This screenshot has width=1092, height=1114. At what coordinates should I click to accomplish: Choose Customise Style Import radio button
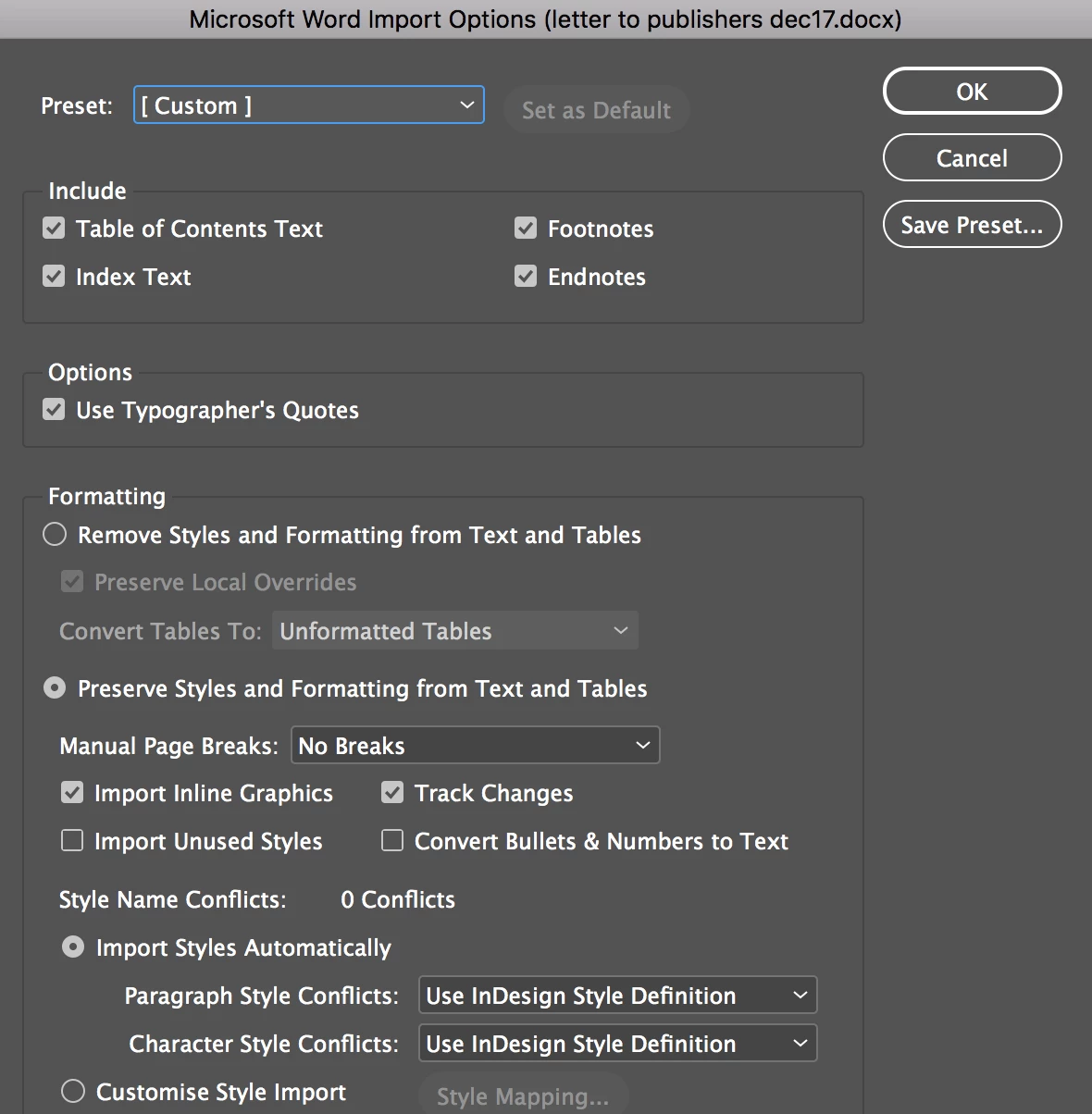pyautogui.click(x=73, y=1091)
